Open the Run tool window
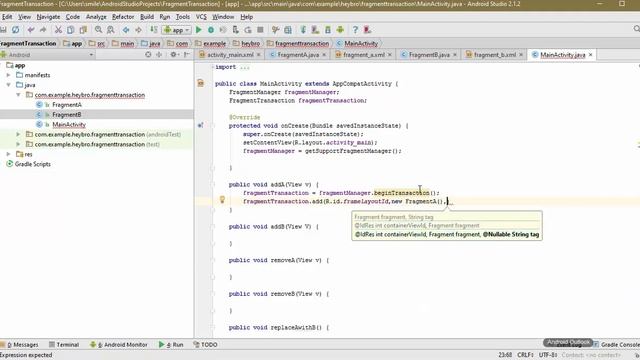Screen dimensions: 640x360 pyautogui.click(x=171, y=345)
